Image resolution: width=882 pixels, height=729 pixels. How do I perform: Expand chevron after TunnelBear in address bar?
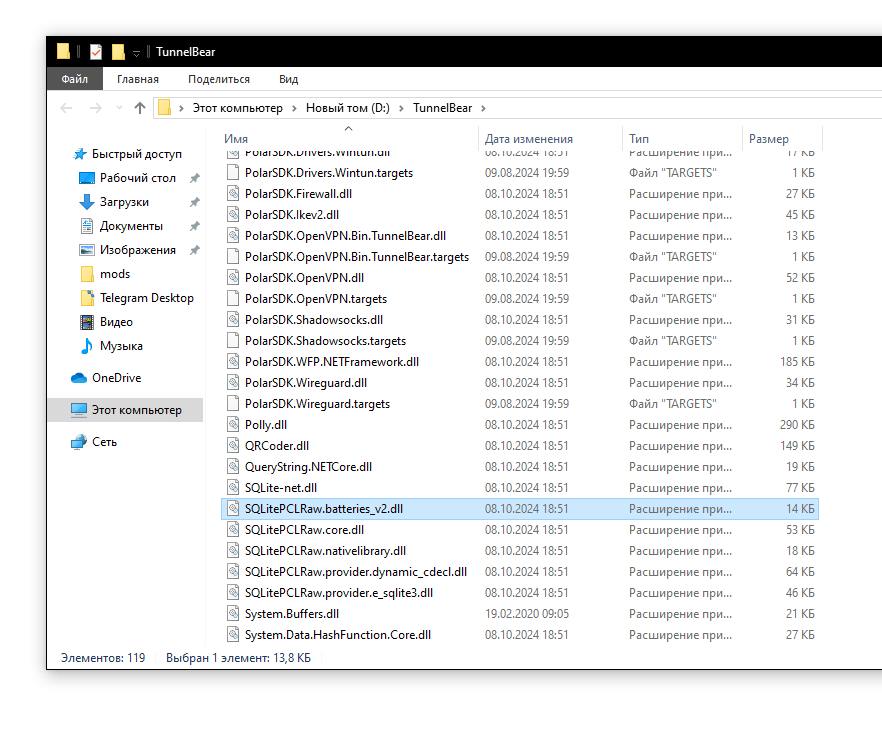pos(483,108)
